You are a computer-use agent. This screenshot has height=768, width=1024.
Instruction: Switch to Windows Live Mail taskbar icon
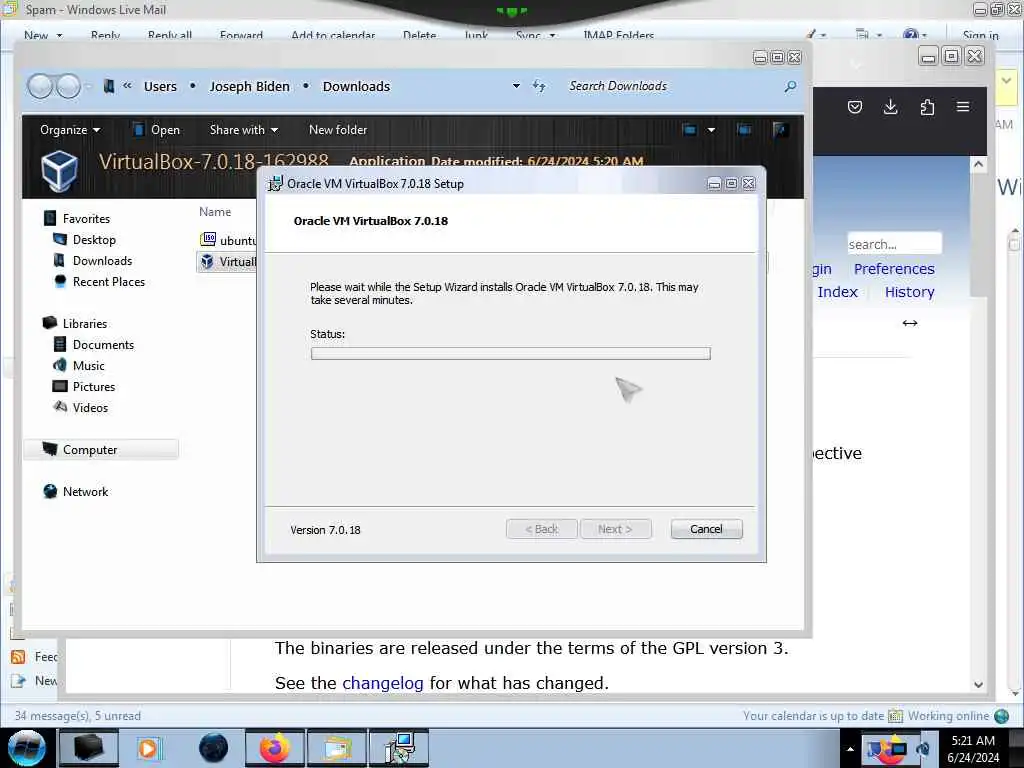[336, 748]
